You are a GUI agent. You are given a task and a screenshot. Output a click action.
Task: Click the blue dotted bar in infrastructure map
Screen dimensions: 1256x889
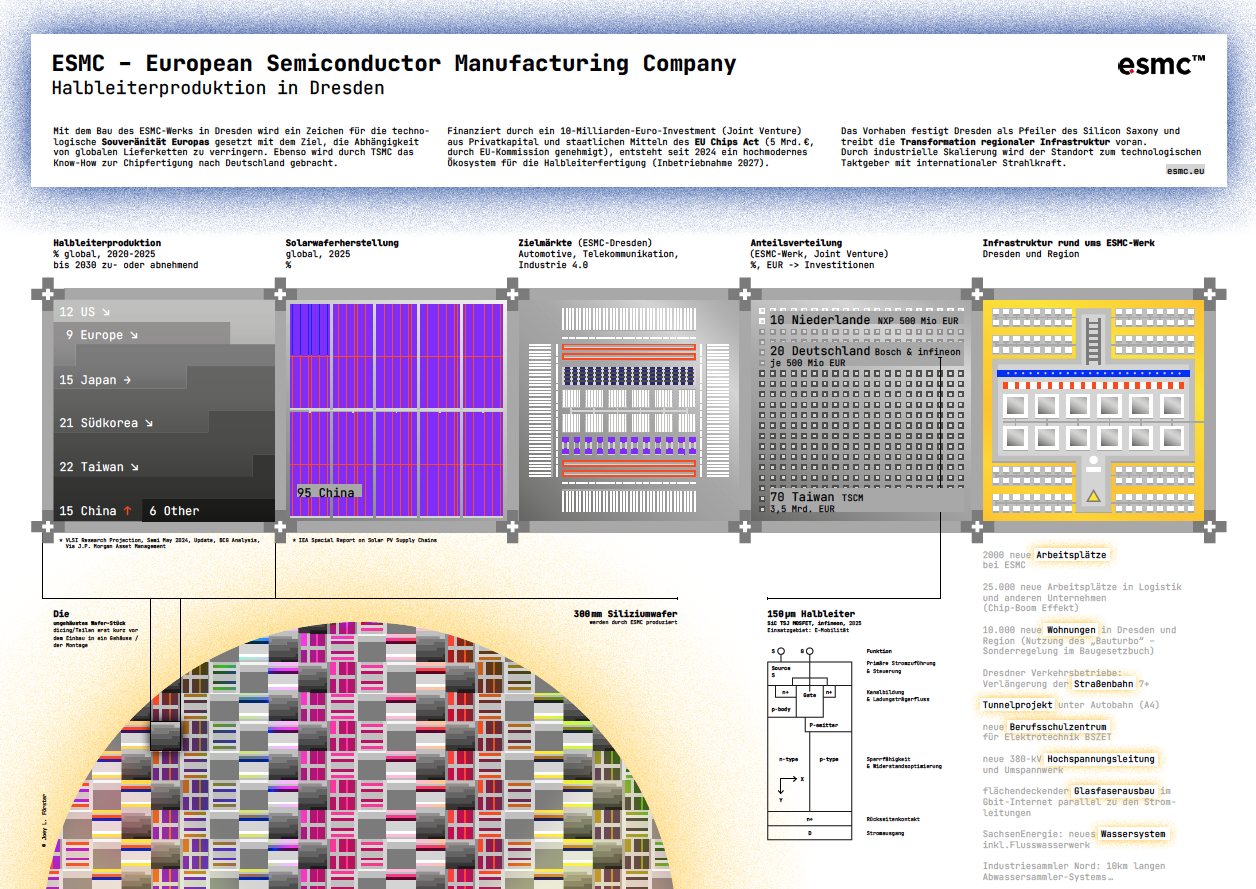(1094, 373)
